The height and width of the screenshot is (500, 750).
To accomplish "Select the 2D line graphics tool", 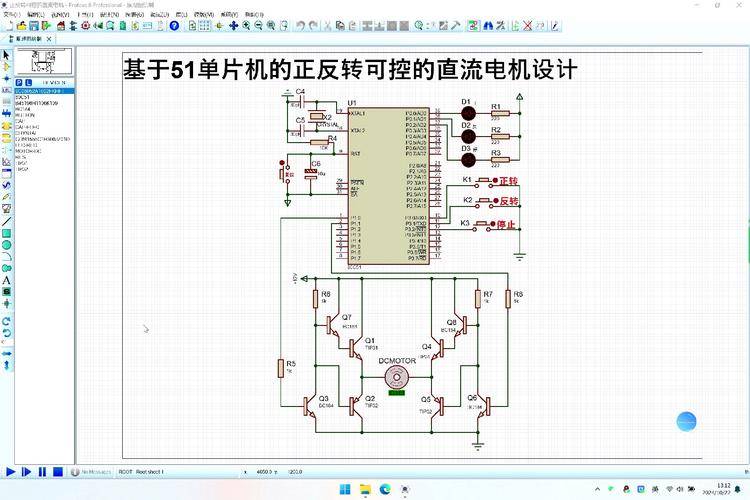I will tap(6, 222).
